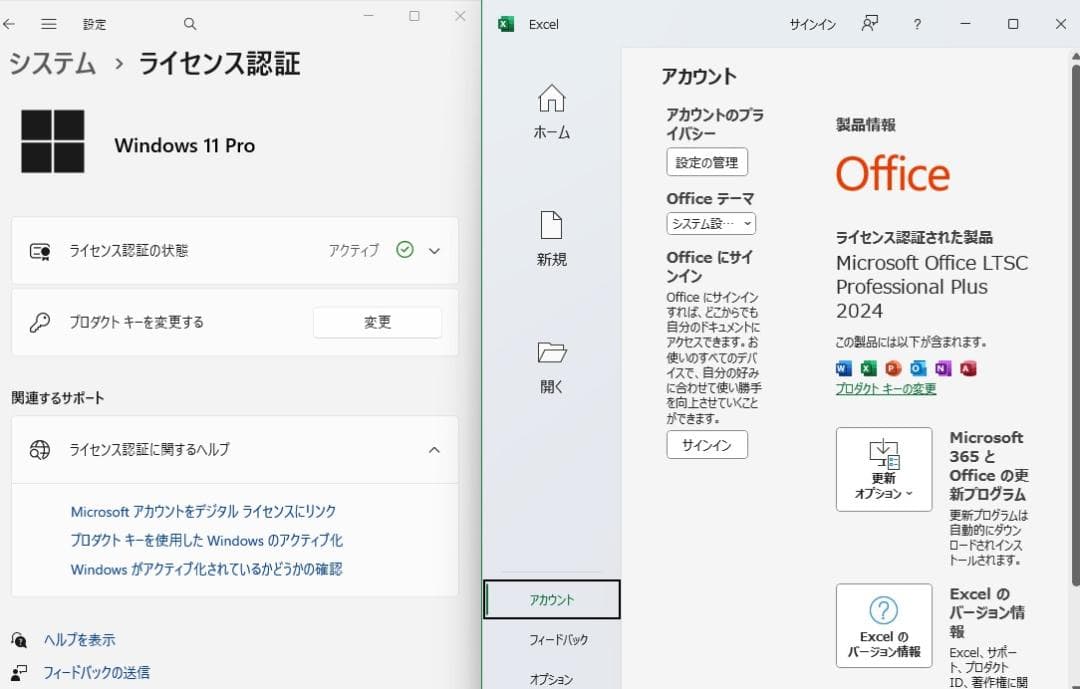Collapse the ライセンス認証に関するヘルプ section
The height and width of the screenshot is (689, 1080).
[434, 450]
